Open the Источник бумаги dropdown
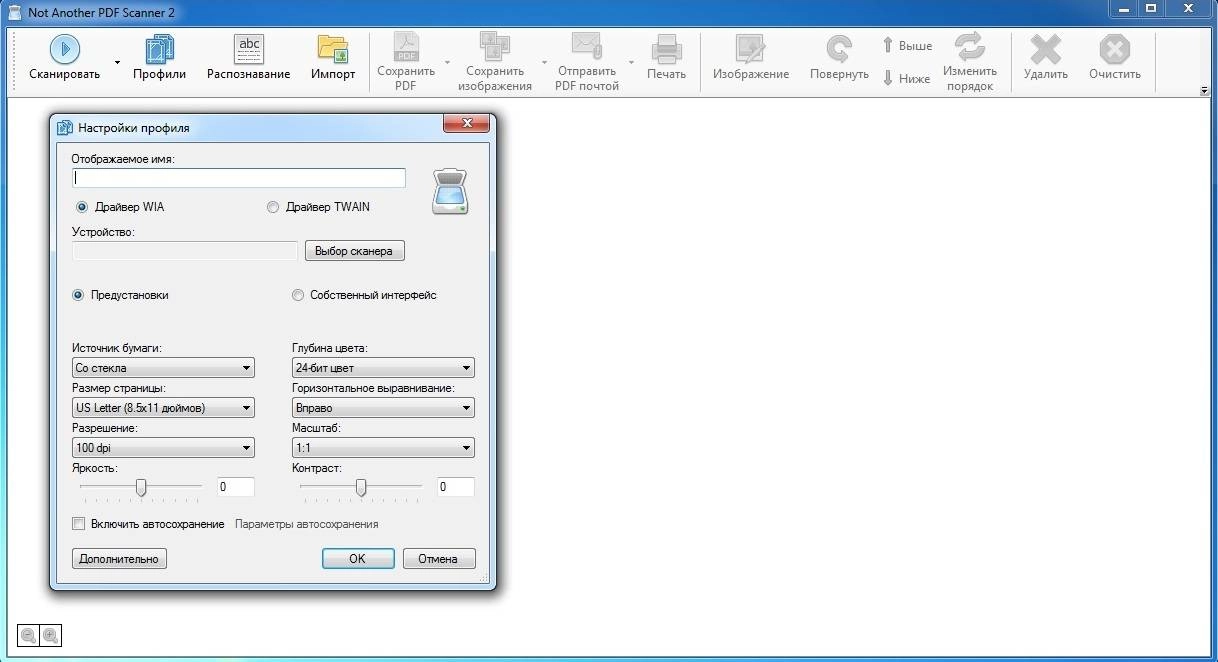The height and width of the screenshot is (662, 1218). click(163, 368)
